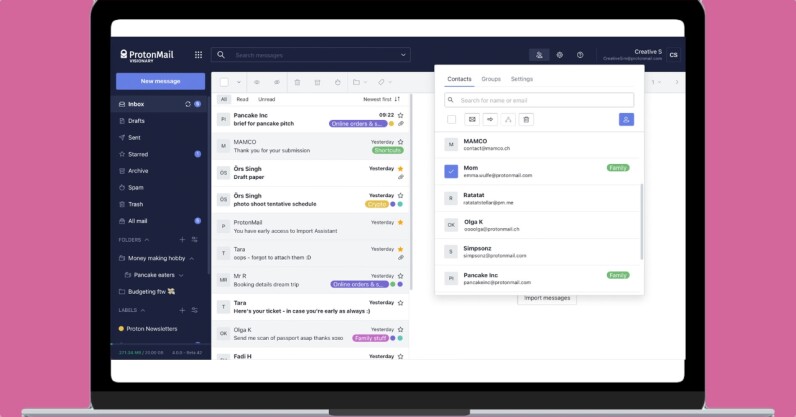The height and width of the screenshot is (417, 796).
Task: Open the Newest first sort dropdown
Action: coord(381,99)
